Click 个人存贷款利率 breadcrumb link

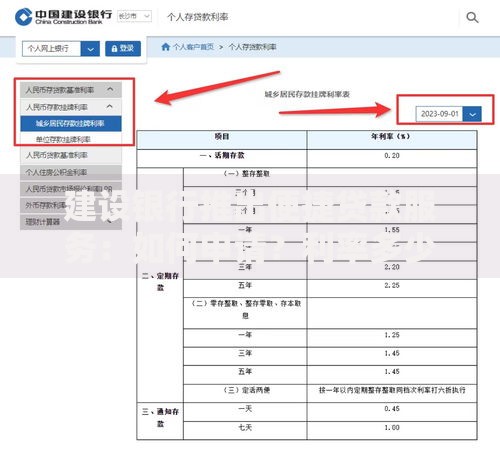click(252, 47)
